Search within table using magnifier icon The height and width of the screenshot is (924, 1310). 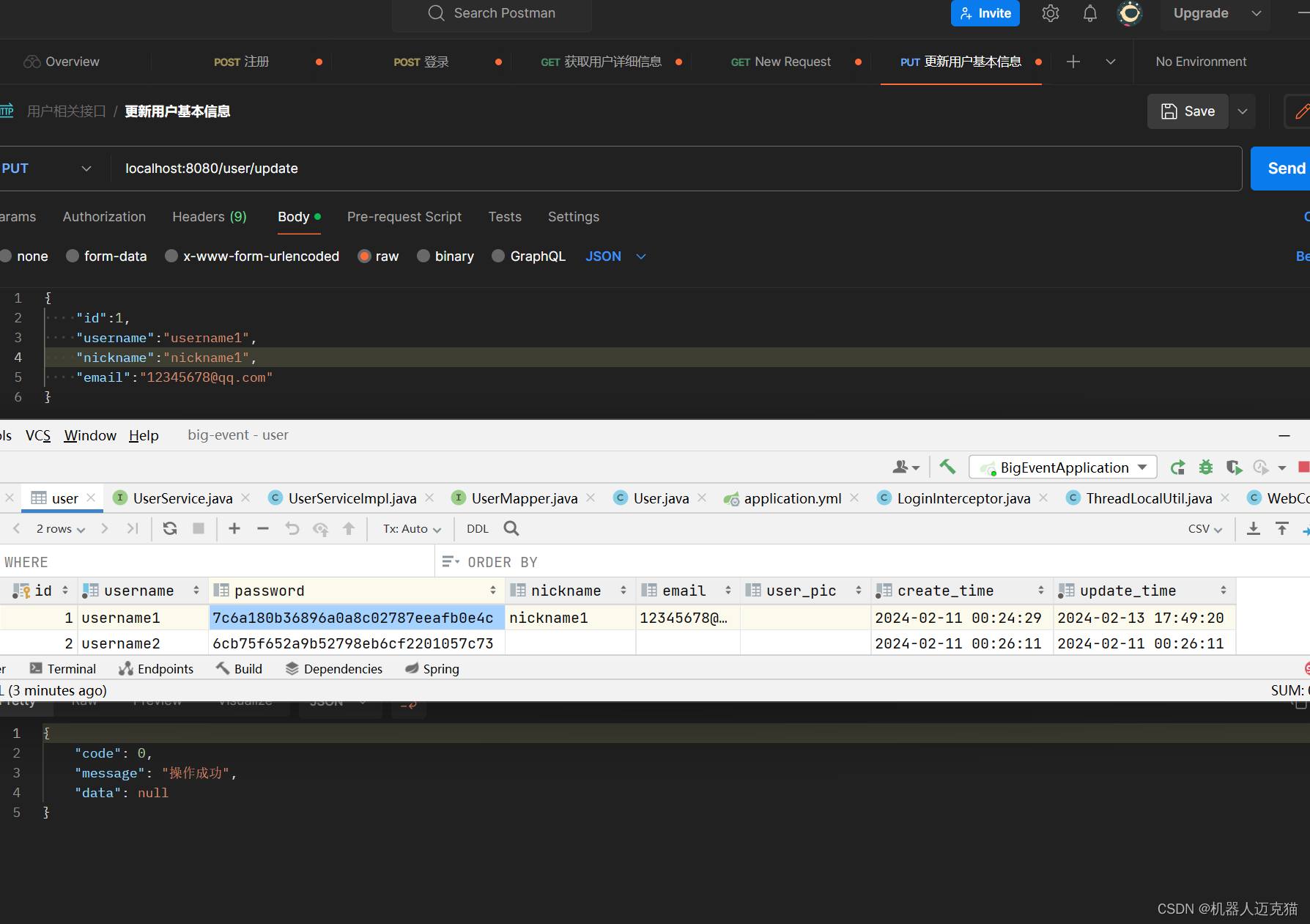coord(511,528)
